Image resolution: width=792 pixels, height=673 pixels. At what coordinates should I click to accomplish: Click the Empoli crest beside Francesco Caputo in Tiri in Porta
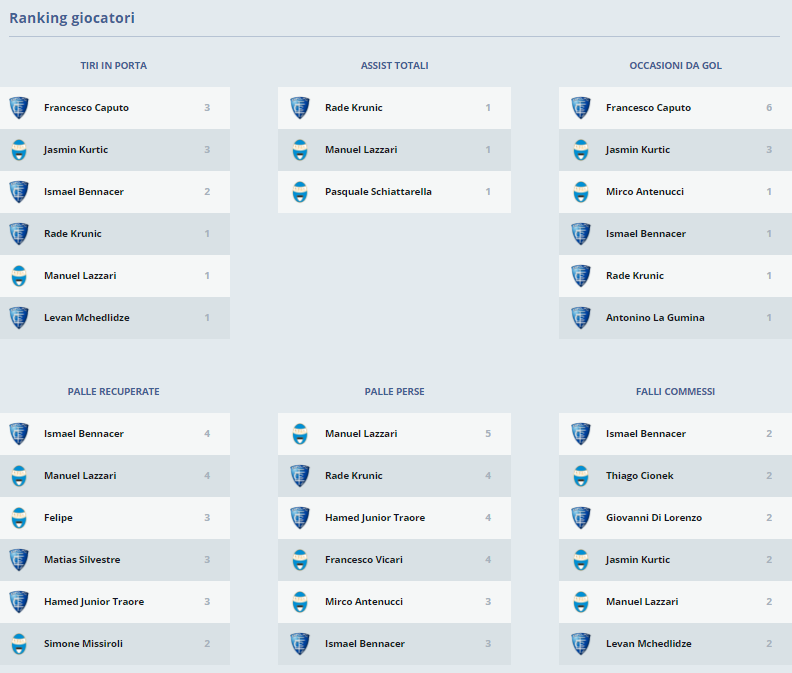19,108
